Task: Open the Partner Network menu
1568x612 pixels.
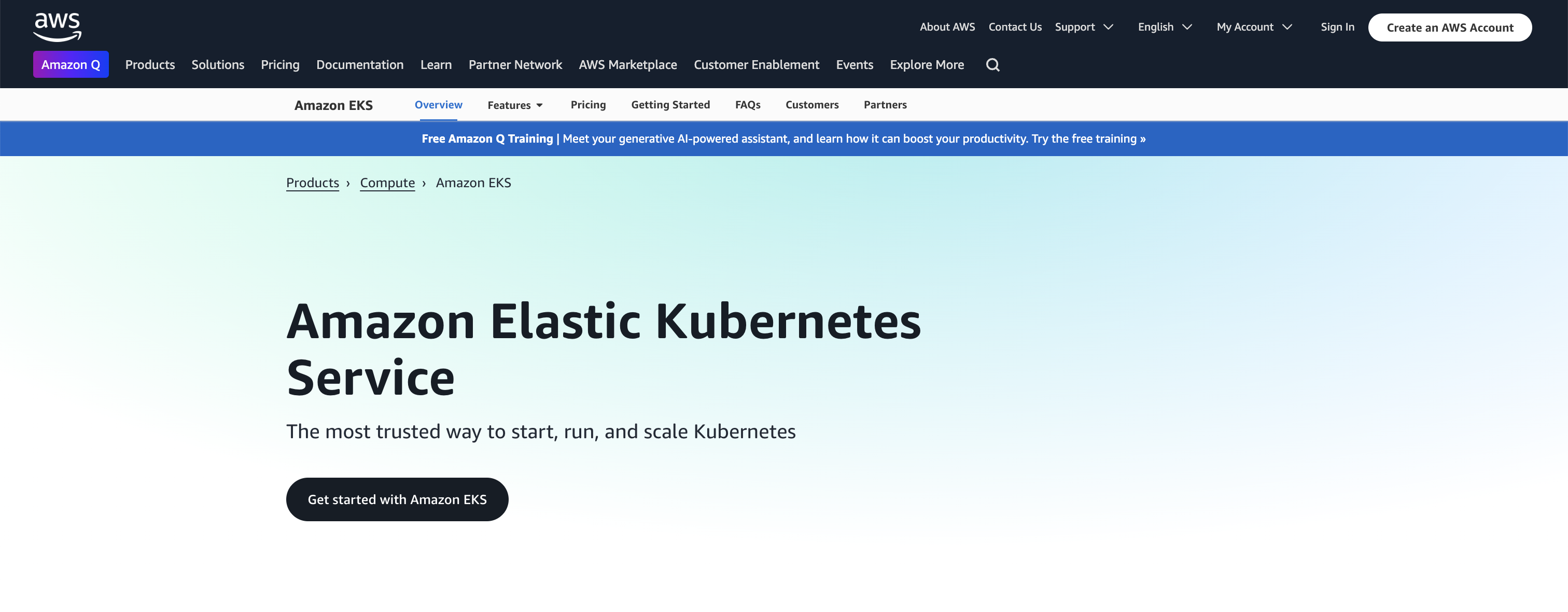Action: 515,64
